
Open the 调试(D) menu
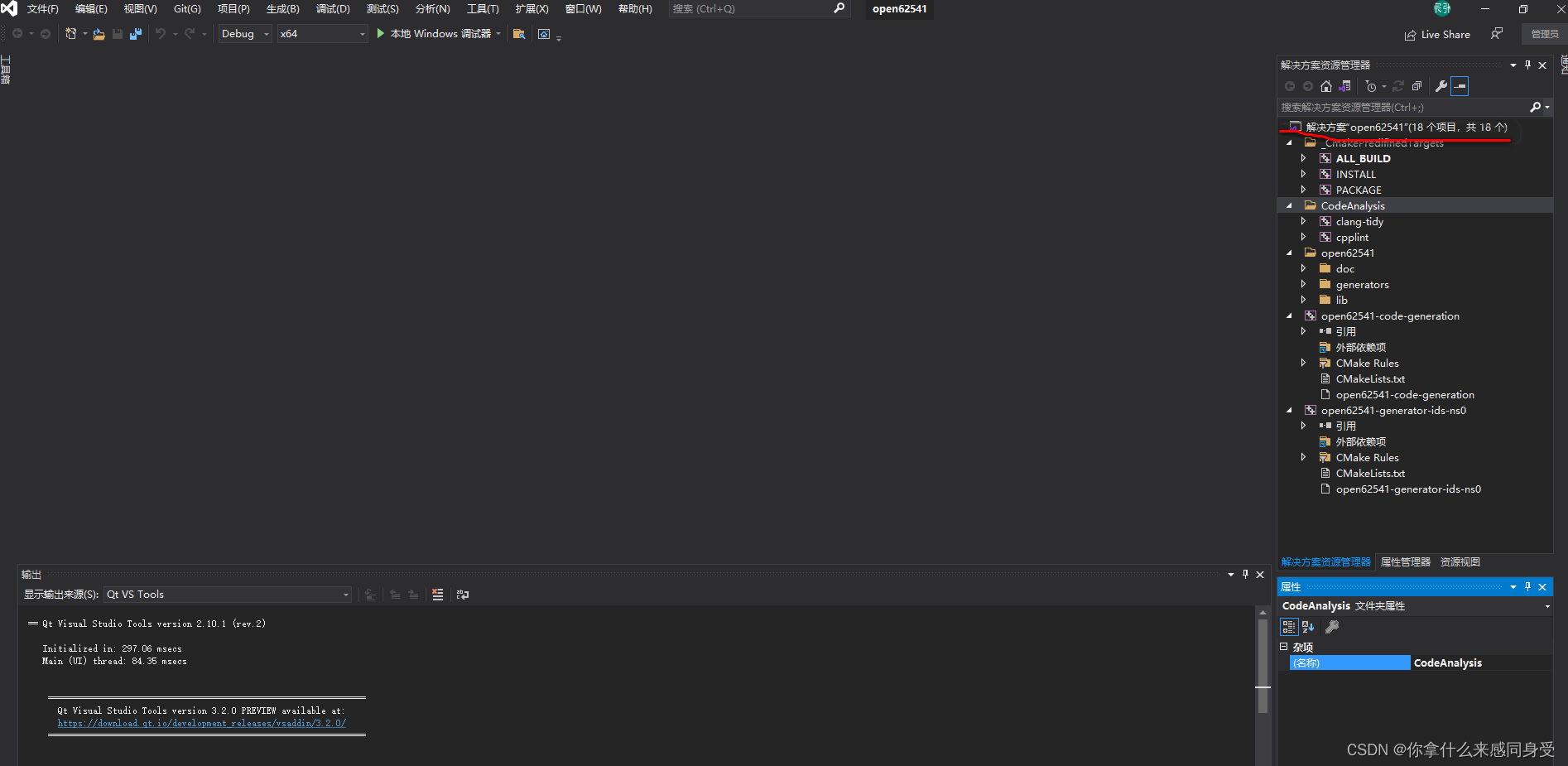click(x=332, y=9)
